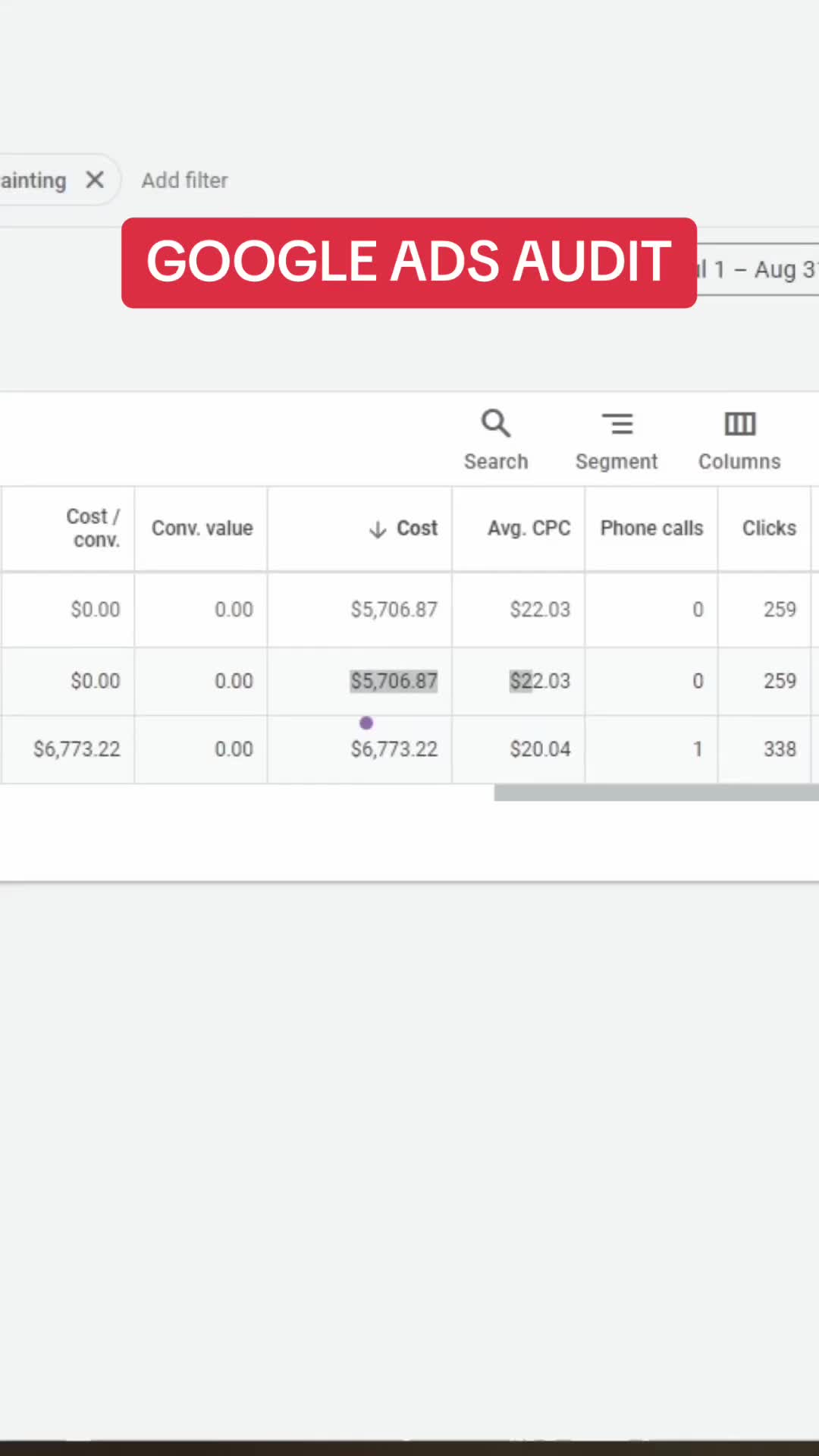819x1456 pixels.
Task: Click the GOOGLE ADS AUDIT banner
Action: 409,262
